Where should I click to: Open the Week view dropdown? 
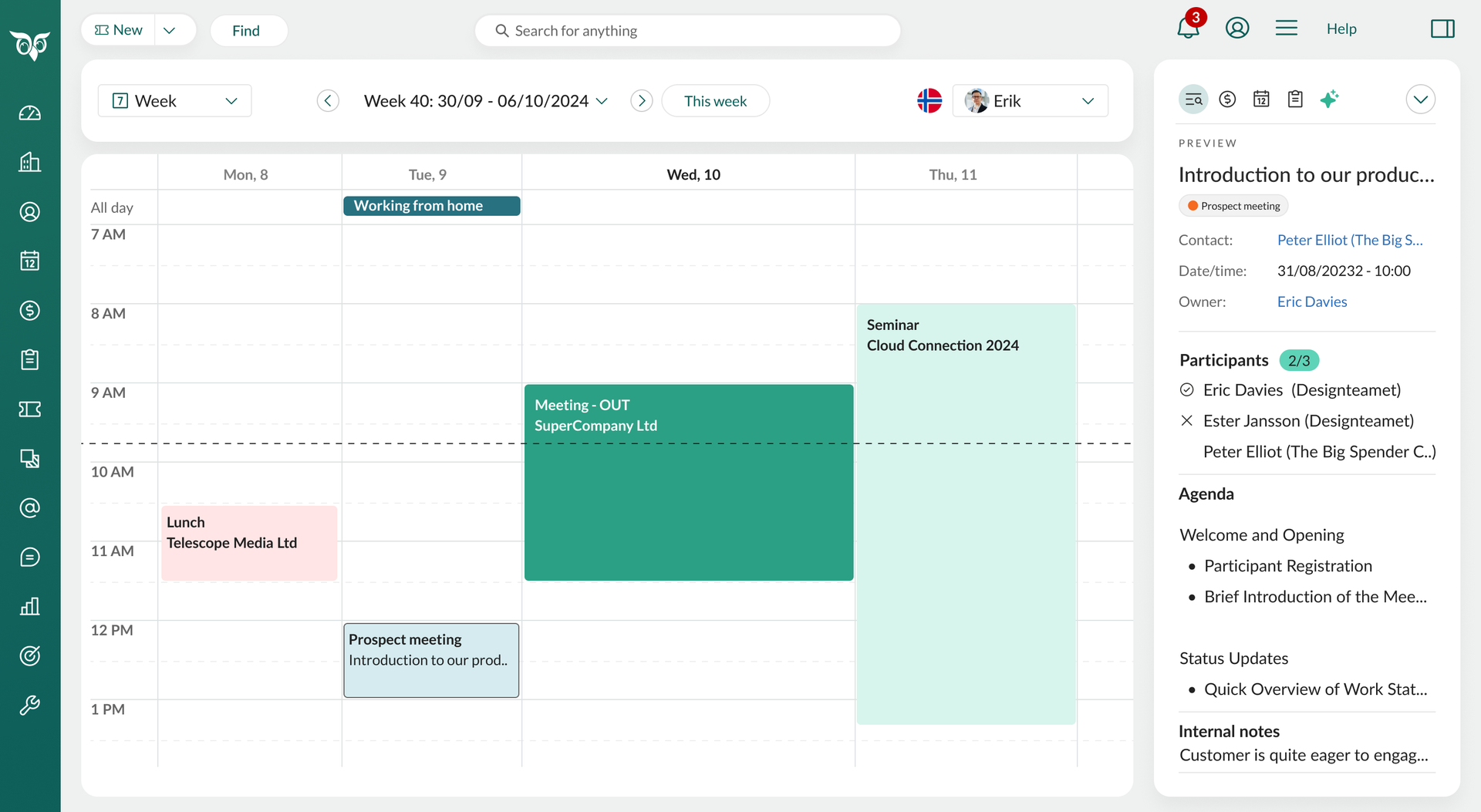click(175, 101)
